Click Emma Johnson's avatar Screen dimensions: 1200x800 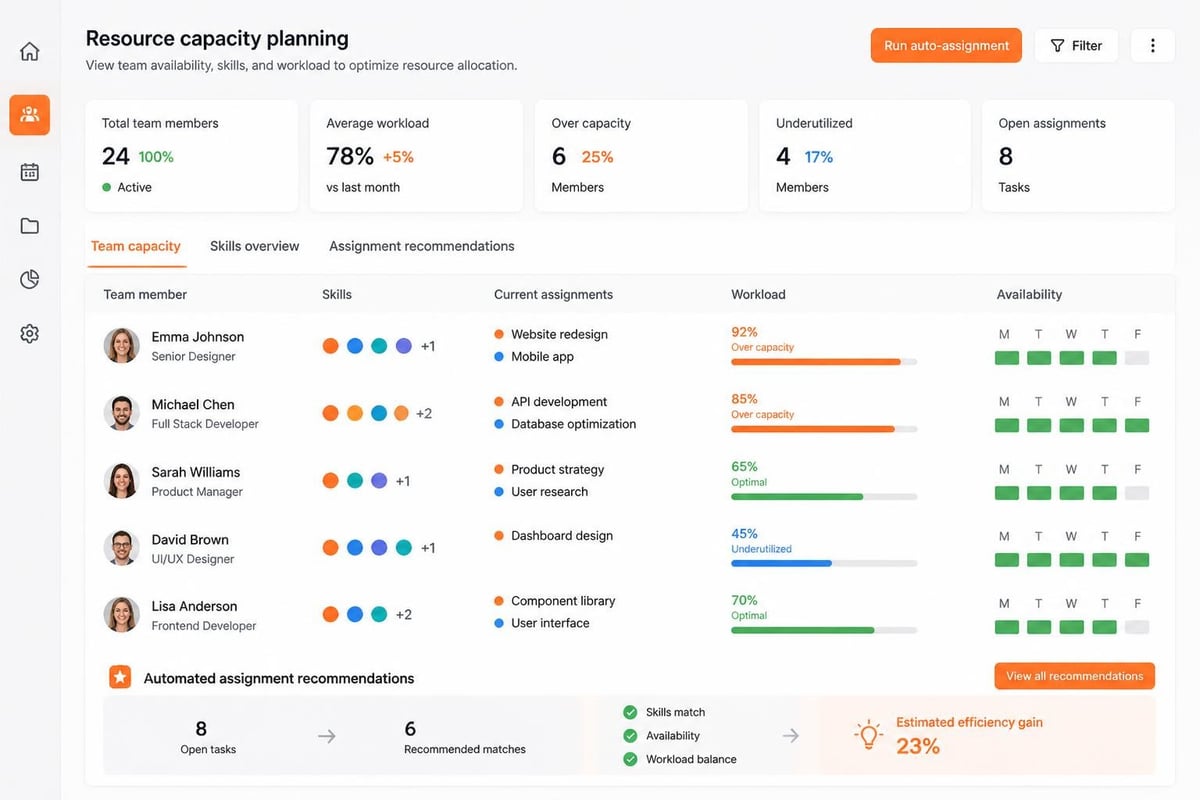coord(122,346)
